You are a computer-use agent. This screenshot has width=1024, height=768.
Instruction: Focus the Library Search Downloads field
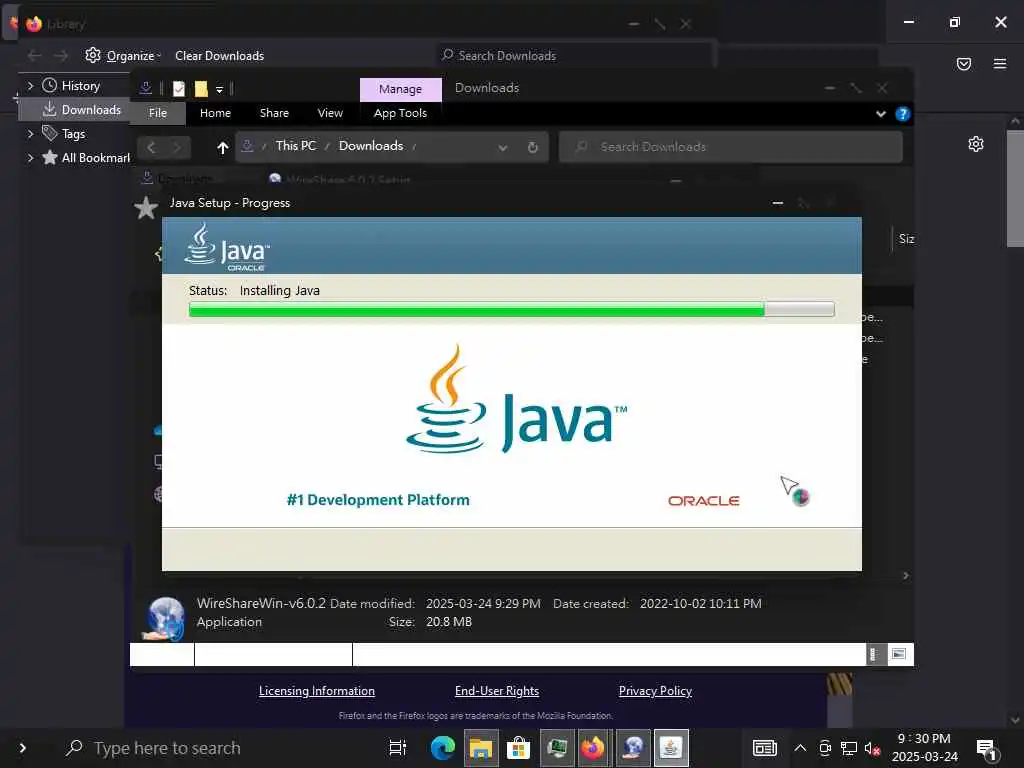point(575,56)
